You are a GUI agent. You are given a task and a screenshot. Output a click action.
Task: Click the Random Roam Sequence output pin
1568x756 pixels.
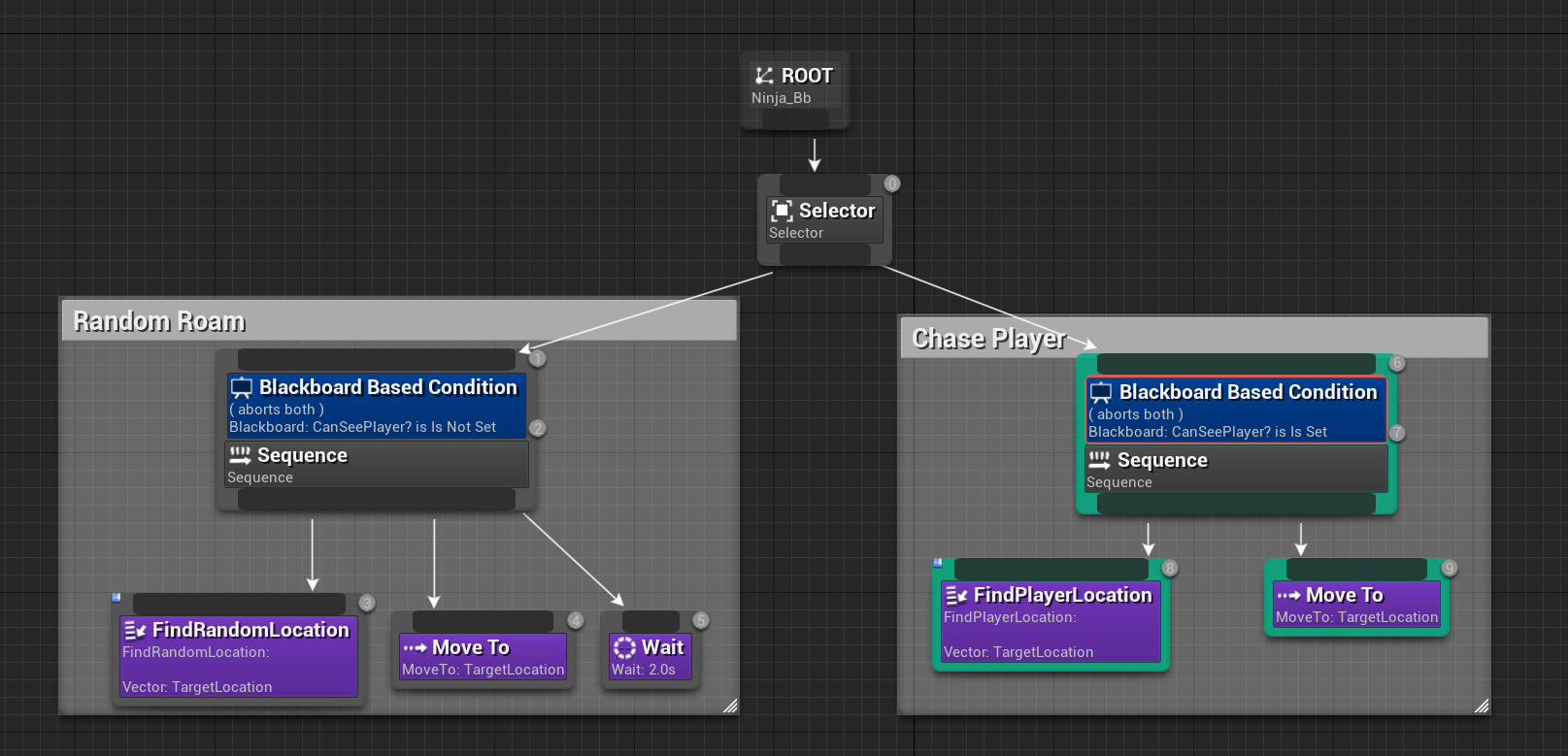pyautogui.click(x=377, y=499)
